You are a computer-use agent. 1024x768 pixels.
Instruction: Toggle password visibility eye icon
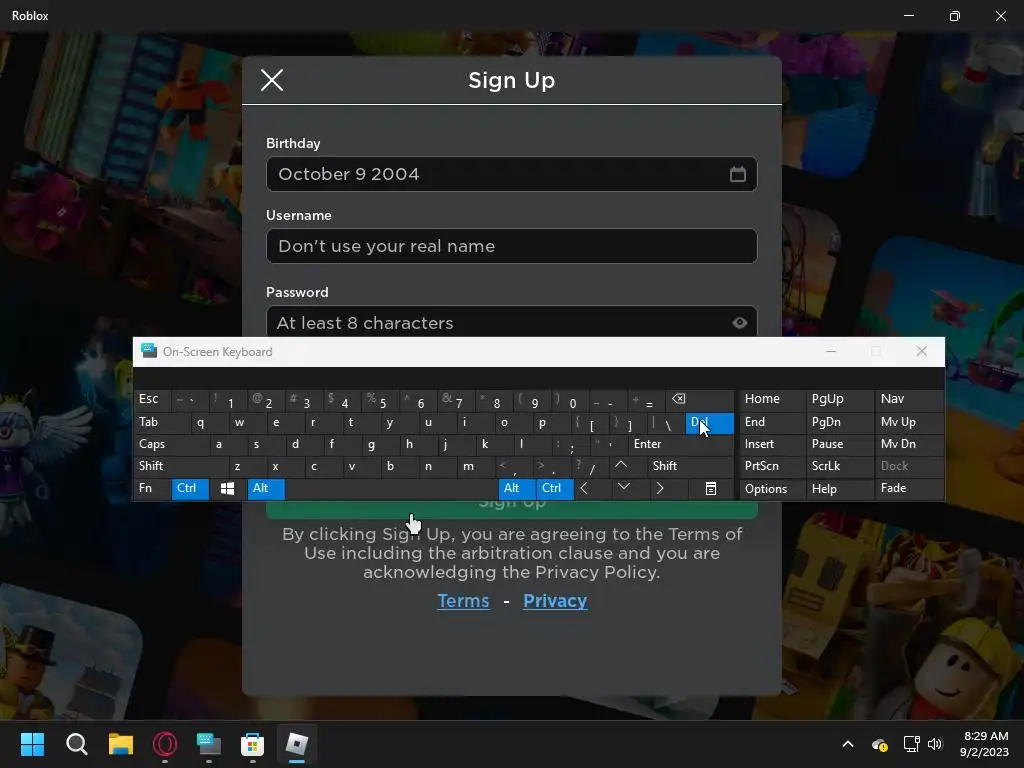coord(739,323)
